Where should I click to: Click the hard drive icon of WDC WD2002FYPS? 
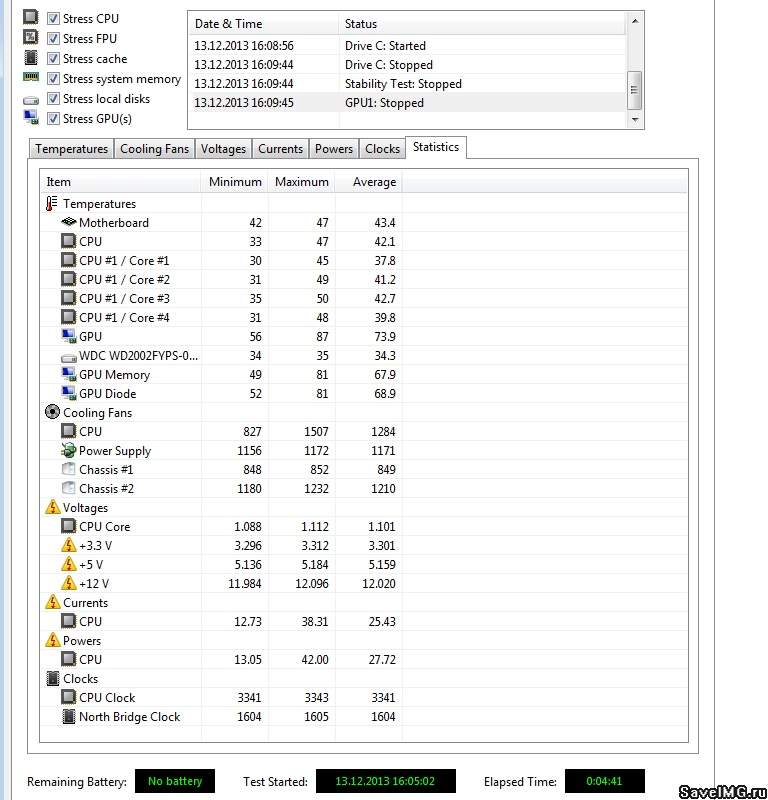click(68, 358)
